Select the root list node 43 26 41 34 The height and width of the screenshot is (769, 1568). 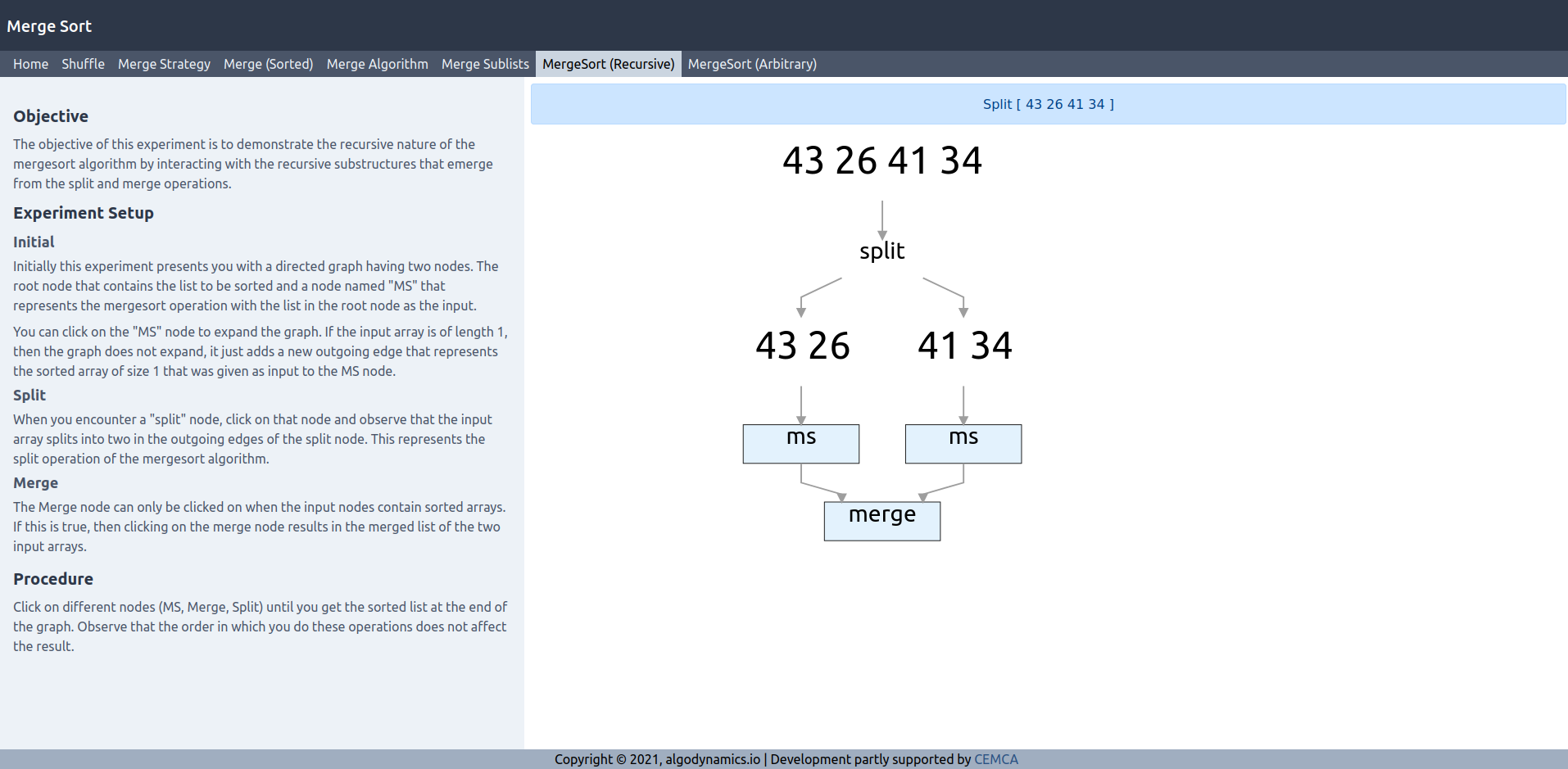click(881, 161)
